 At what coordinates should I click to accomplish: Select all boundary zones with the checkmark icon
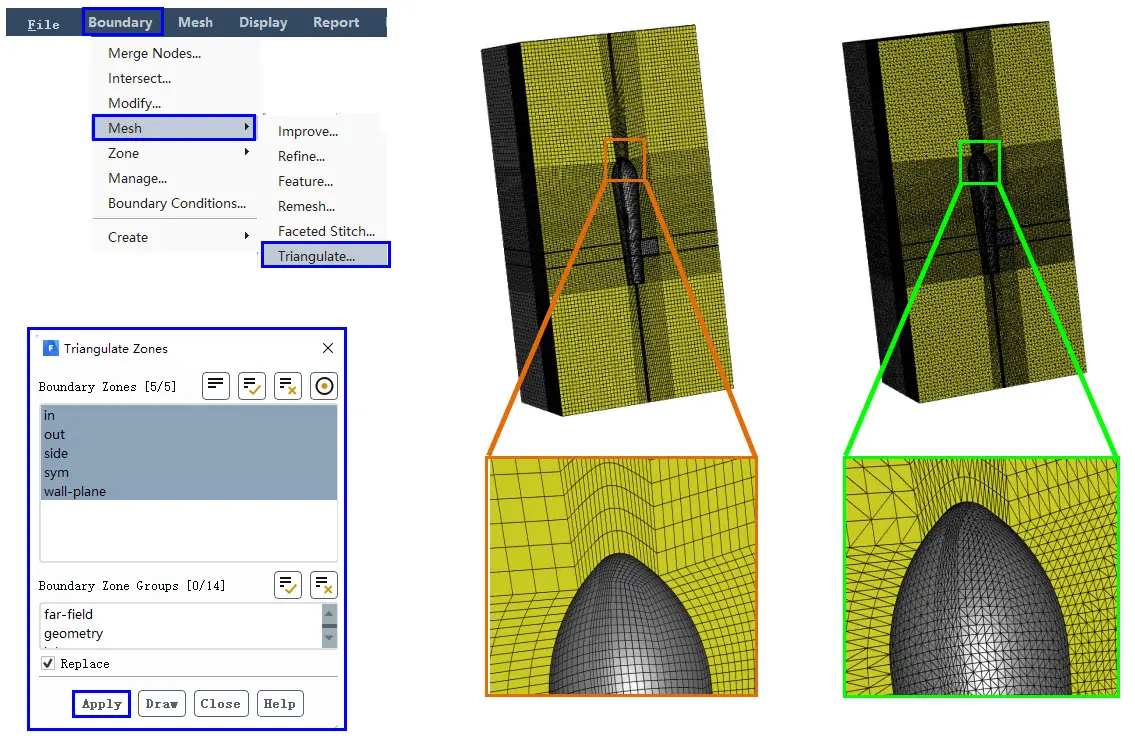(251, 386)
